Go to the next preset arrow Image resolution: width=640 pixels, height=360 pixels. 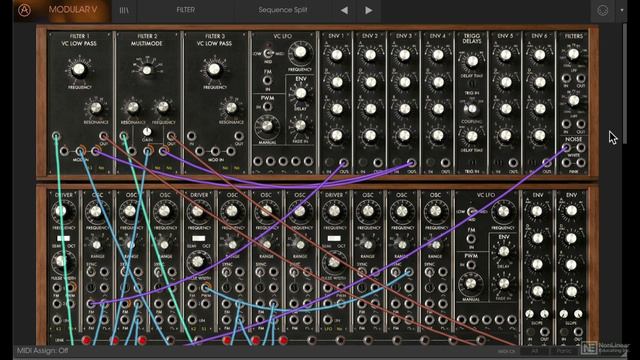point(369,10)
